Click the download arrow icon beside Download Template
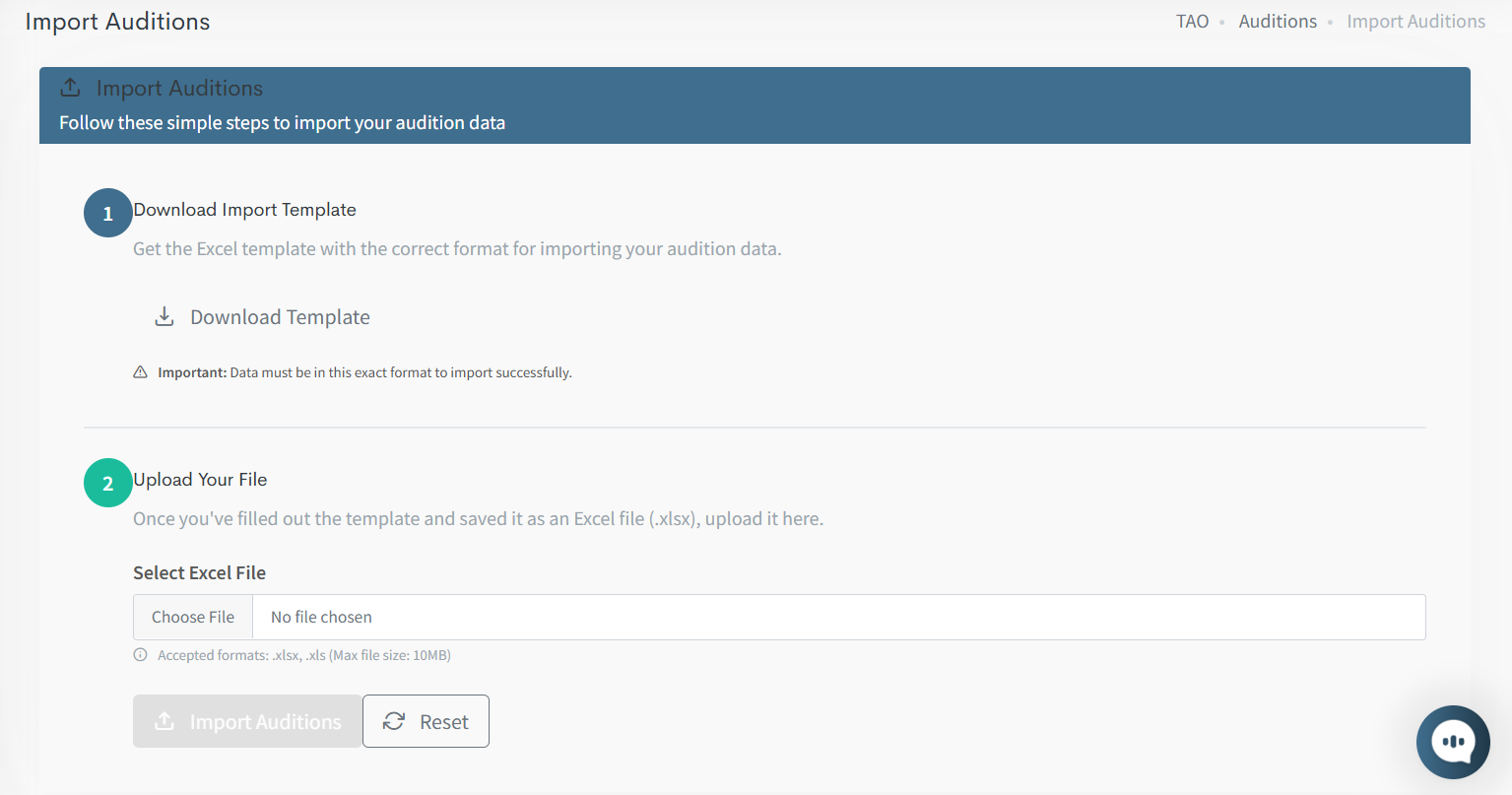Image resolution: width=1512 pixels, height=795 pixels. [164, 317]
